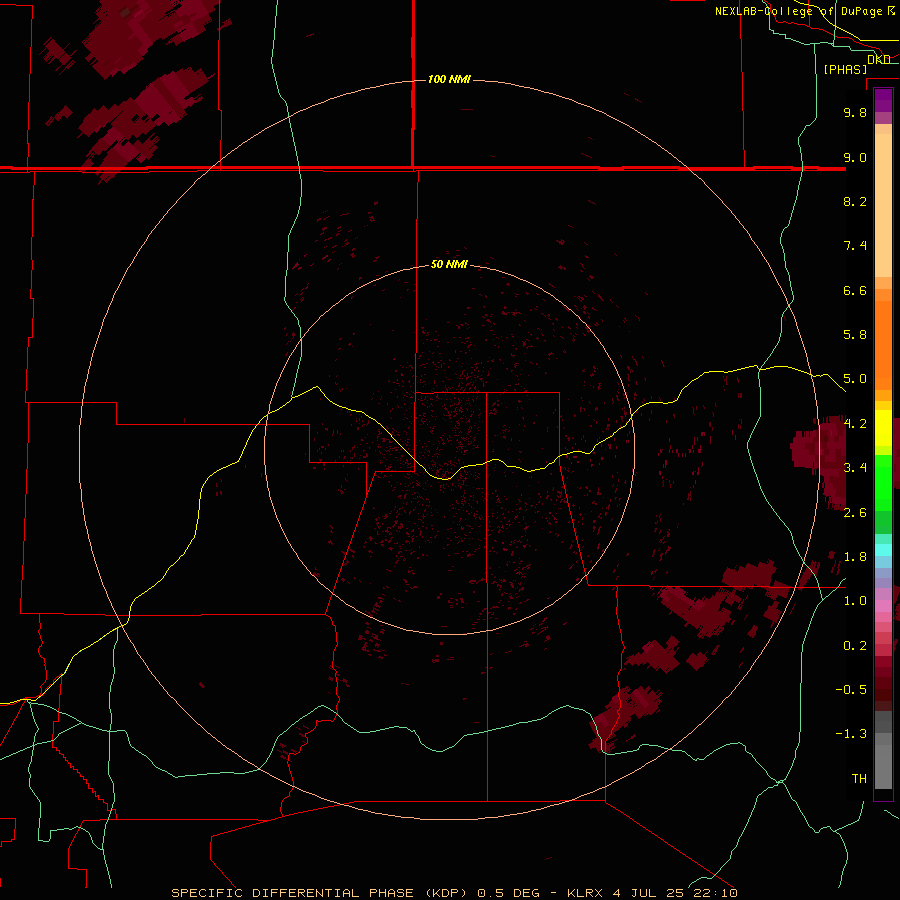Pick the bright green color bar segment
900x900 pixels.
[883, 482]
